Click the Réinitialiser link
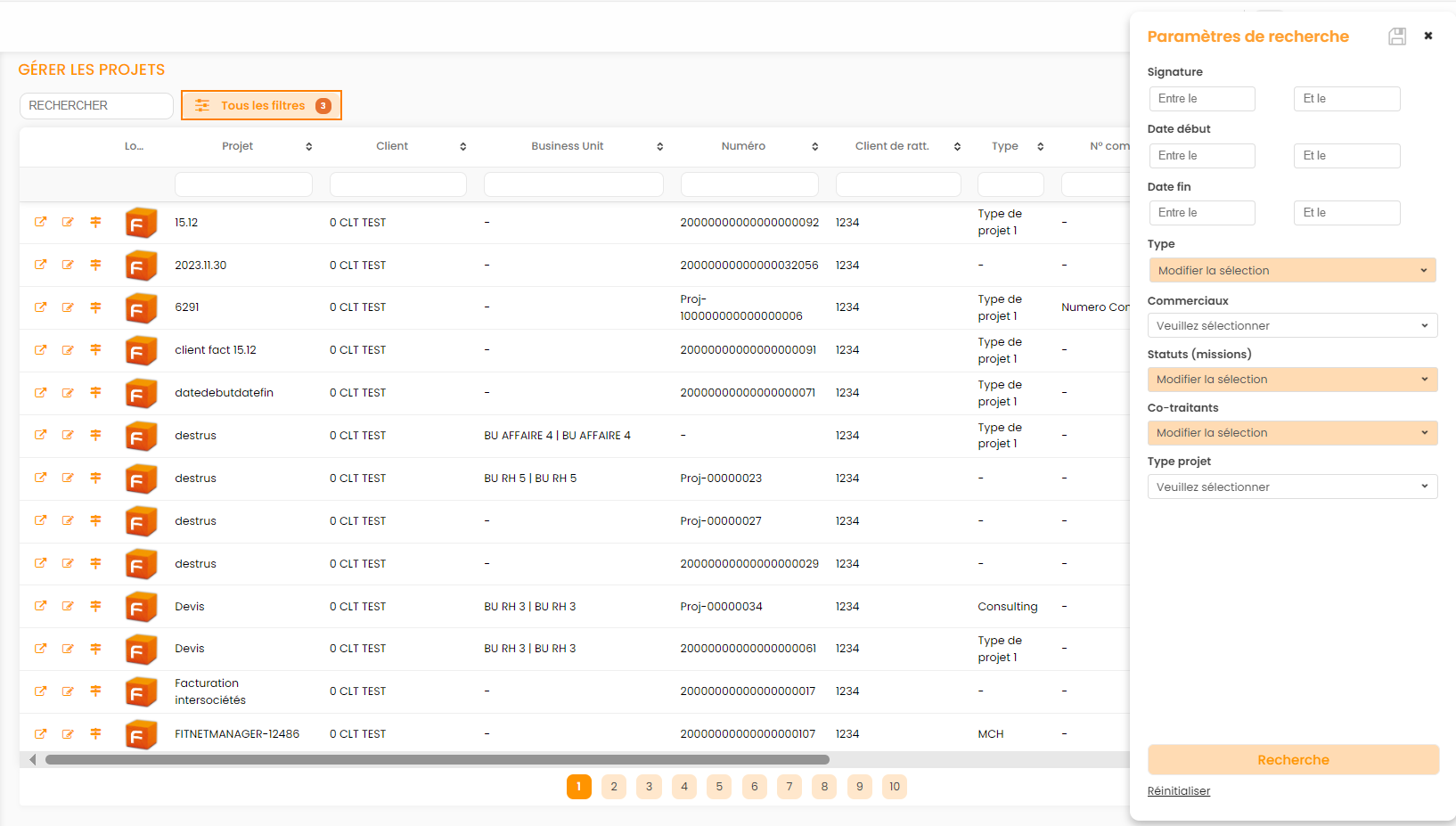This screenshot has height=826, width=1456. [x=1178, y=791]
